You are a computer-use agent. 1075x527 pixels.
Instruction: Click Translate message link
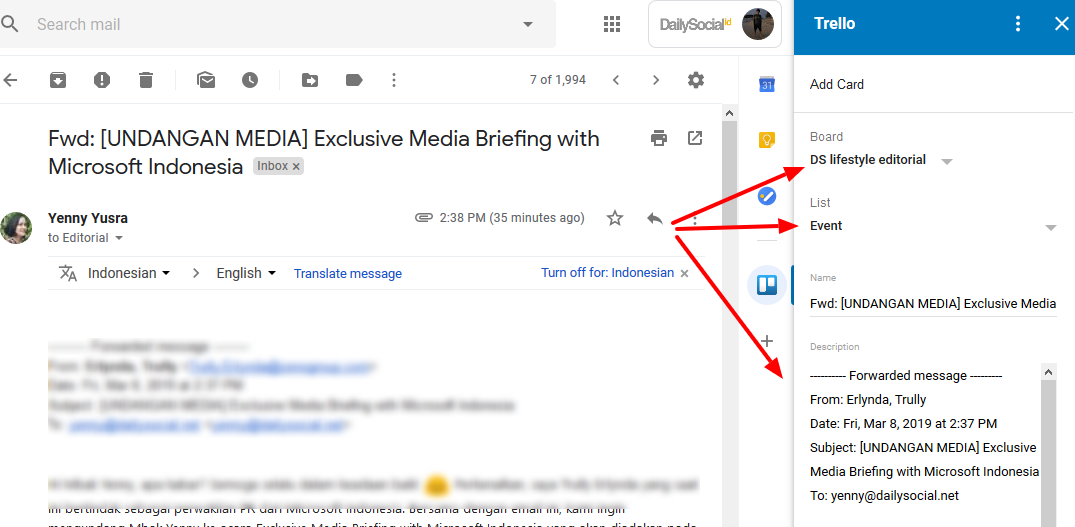[x=348, y=273]
